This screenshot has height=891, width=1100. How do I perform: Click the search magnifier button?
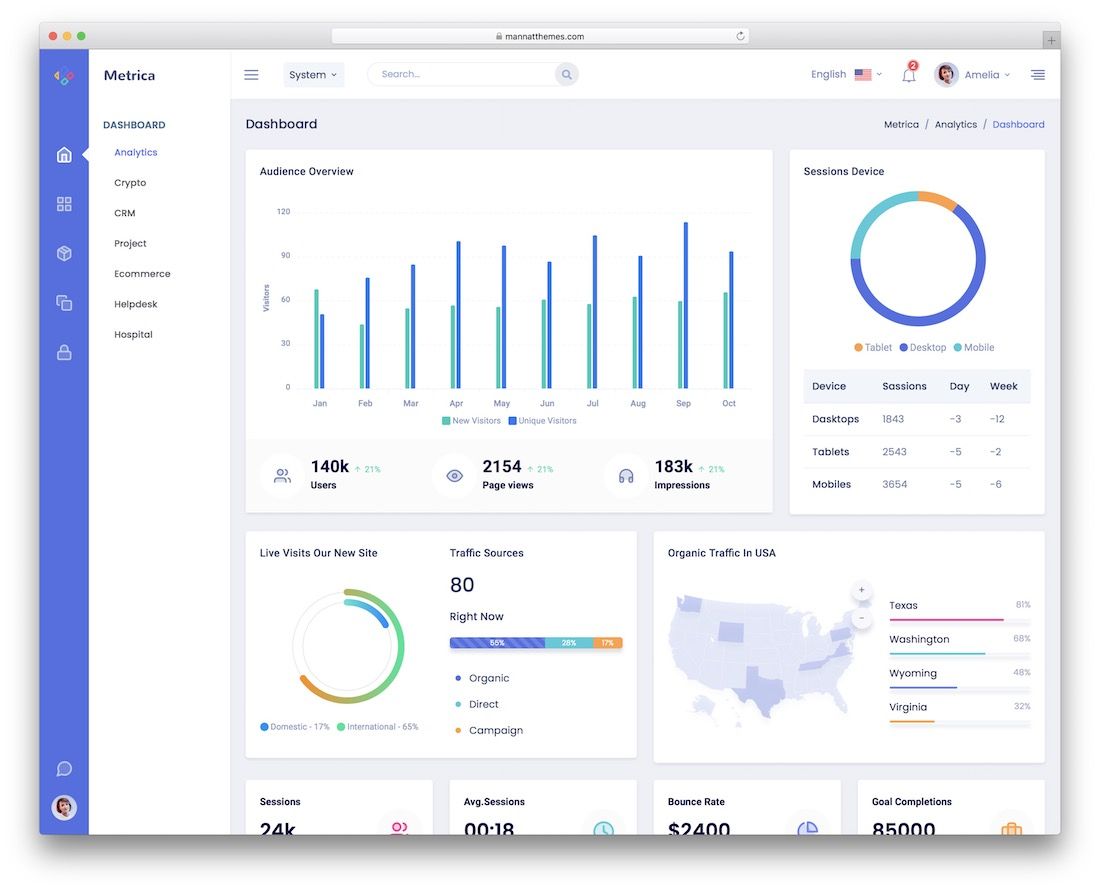566,74
